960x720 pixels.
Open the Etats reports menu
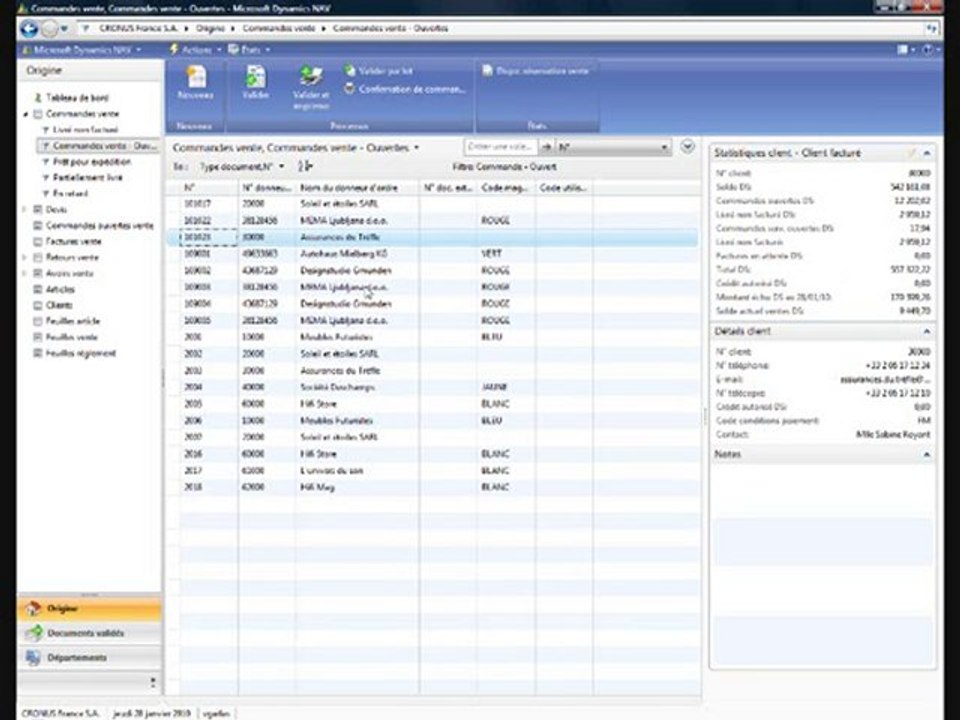(x=249, y=50)
